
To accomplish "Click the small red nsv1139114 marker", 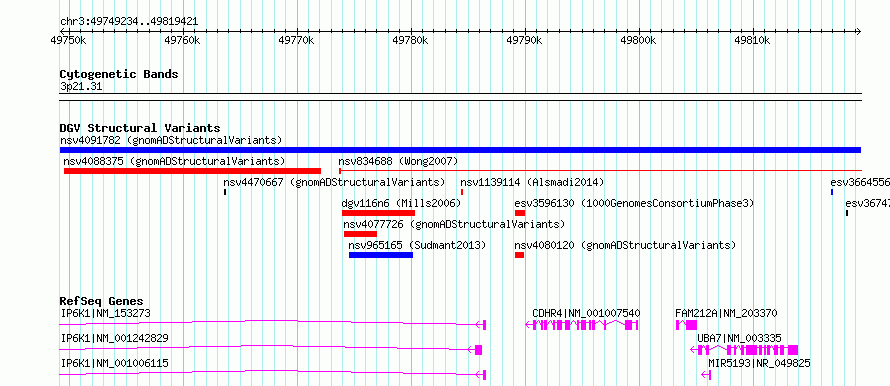I will (x=462, y=192).
